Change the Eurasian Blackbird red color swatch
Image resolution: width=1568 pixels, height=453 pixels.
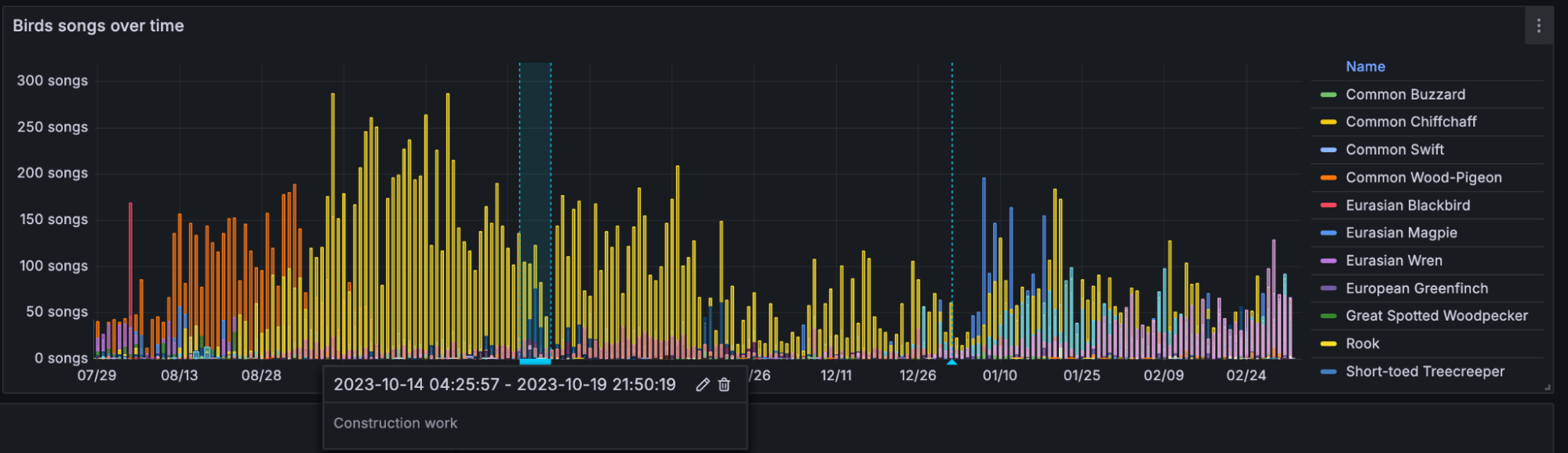(1328, 205)
